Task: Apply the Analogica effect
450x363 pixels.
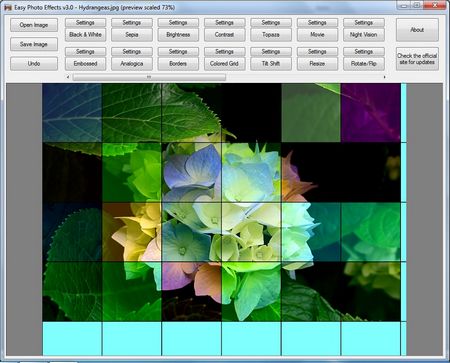Action: (x=132, y=64)
